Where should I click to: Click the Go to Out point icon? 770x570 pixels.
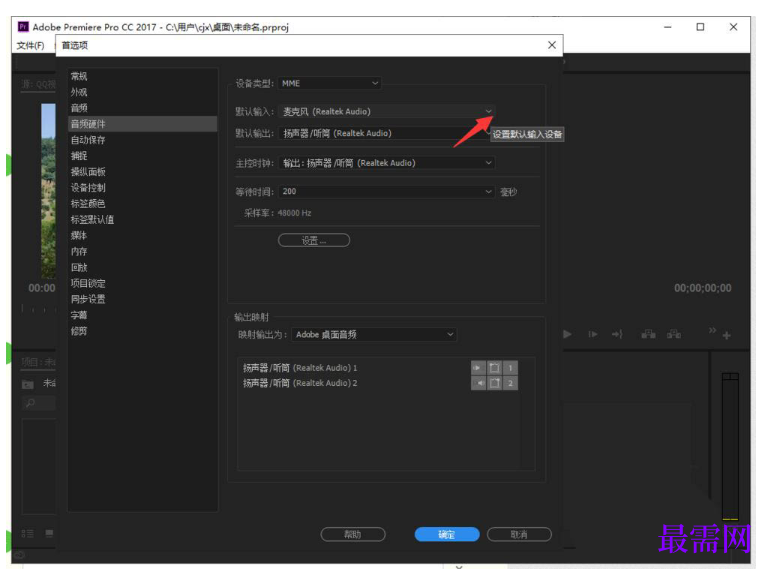click(617, 334)
